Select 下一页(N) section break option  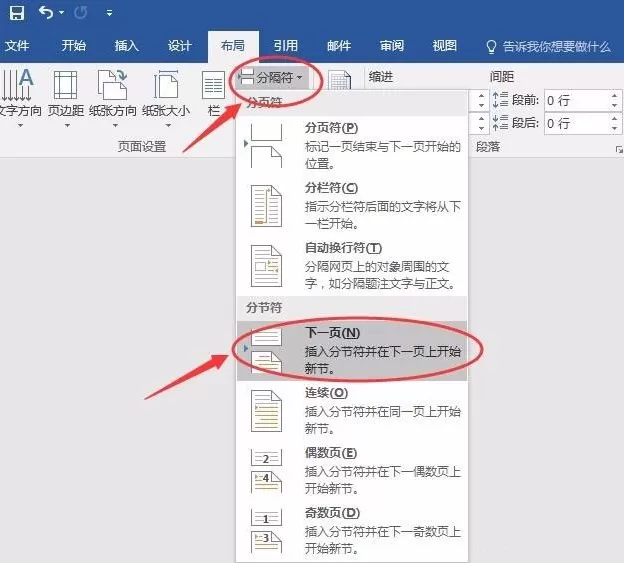click(x=351, y=351)
